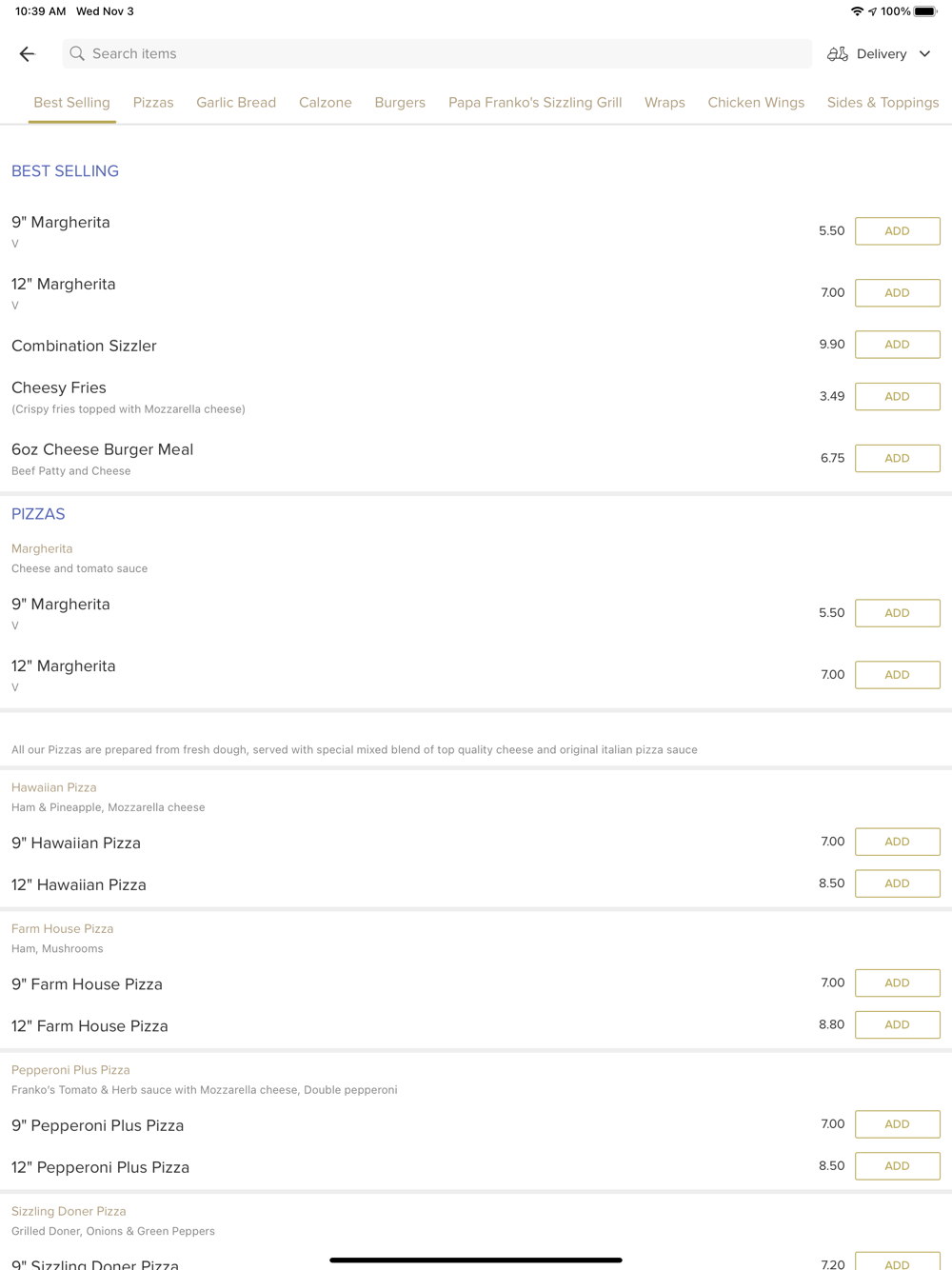Tap the home indicator bar

tap(476, 1260)
